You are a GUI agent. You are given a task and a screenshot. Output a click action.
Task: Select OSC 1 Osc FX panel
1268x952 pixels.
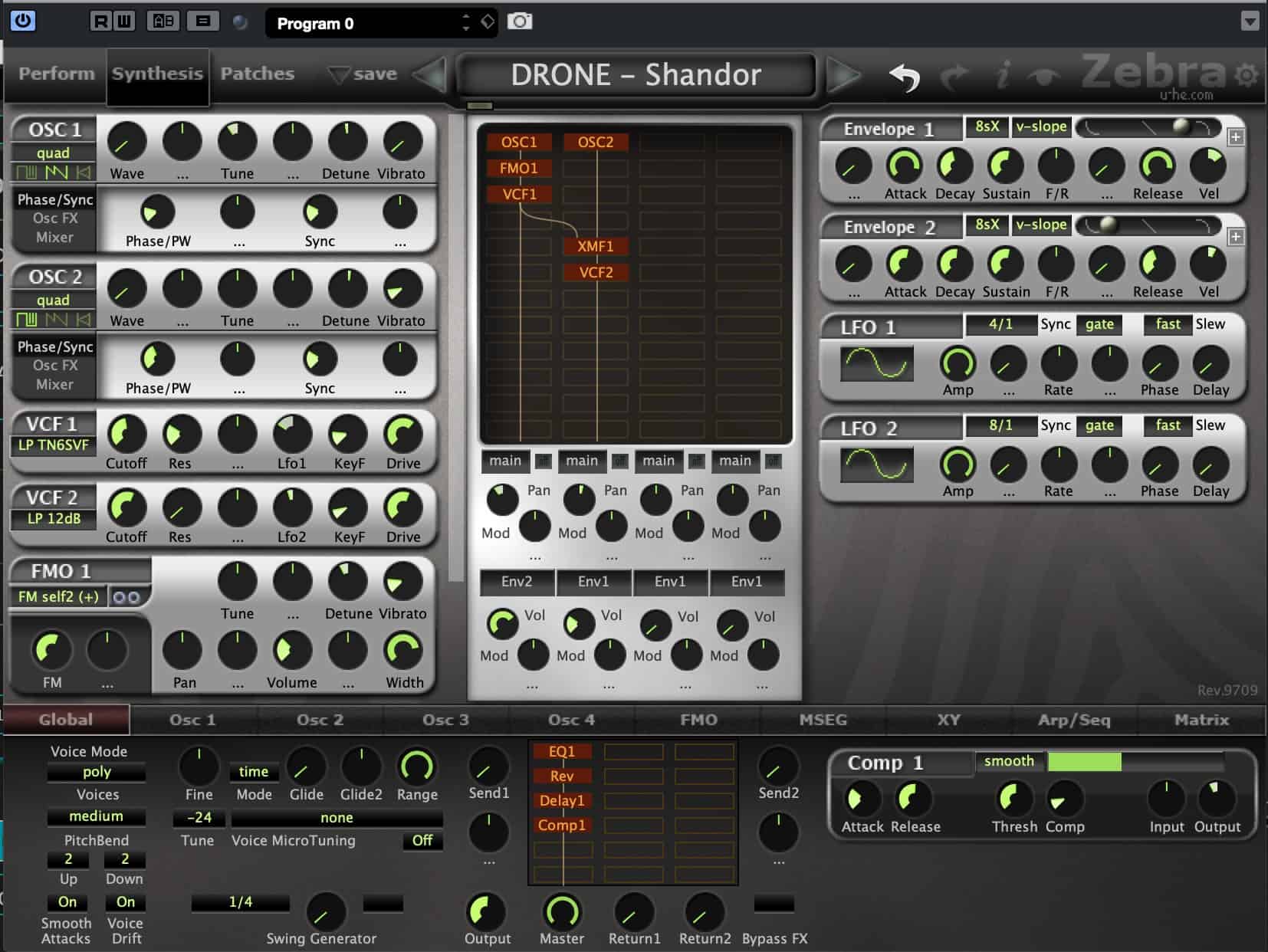click(x=55, y=218)
